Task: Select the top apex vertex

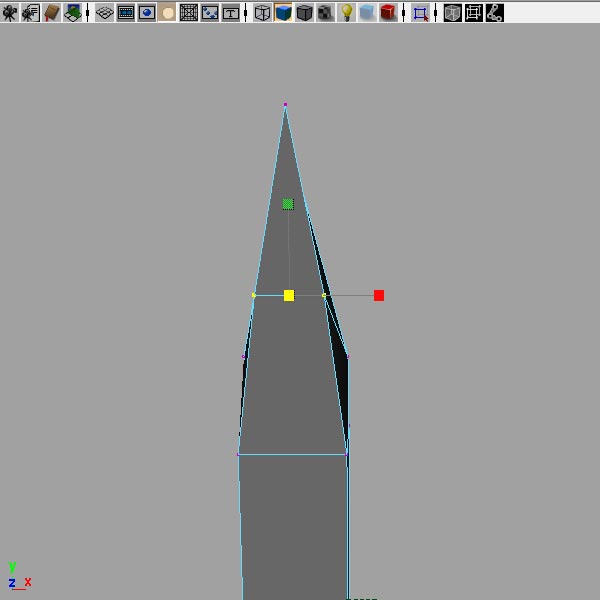Action: click(285, 104)
